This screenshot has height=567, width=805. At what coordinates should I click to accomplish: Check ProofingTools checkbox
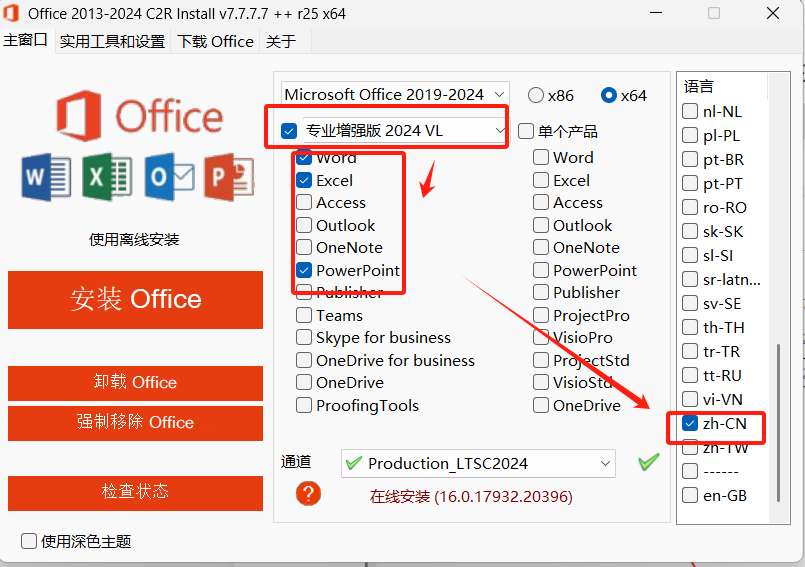304,405
